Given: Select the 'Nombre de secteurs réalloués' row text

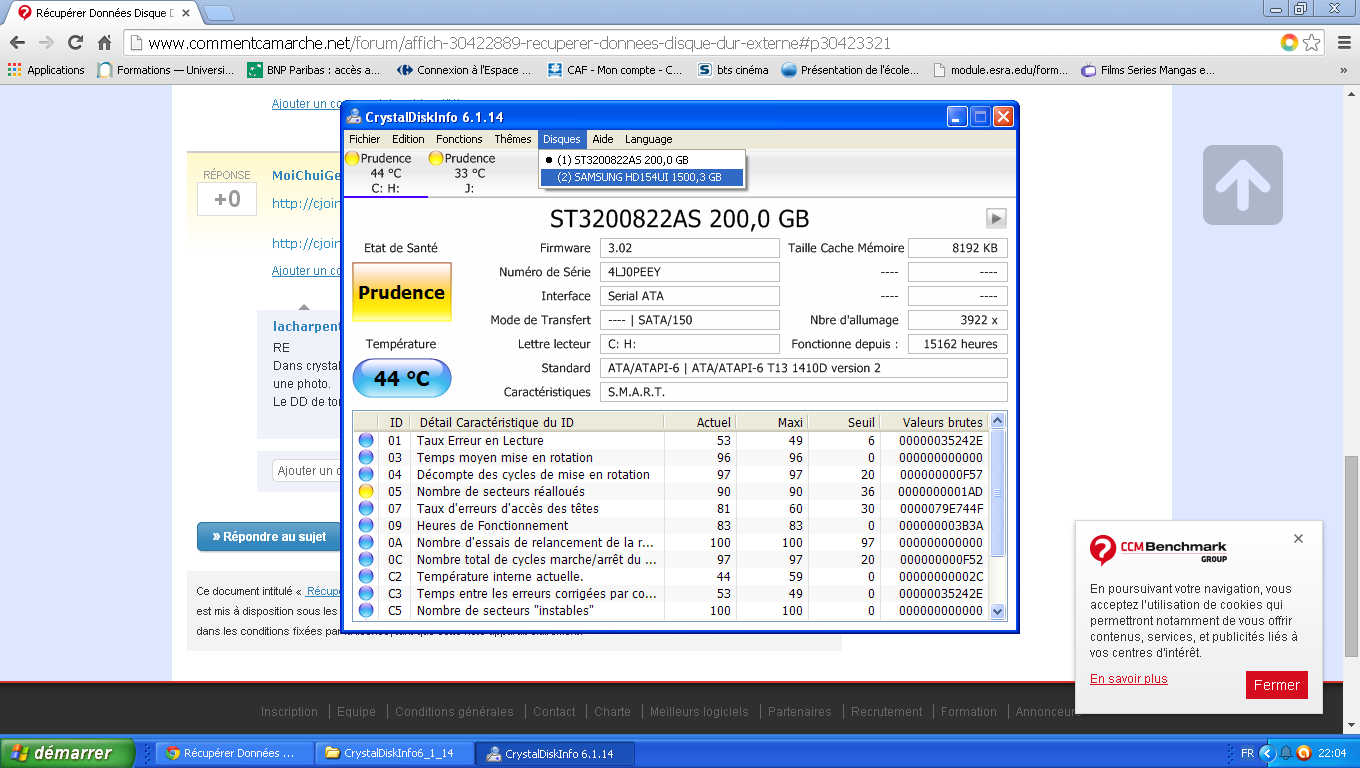Looking at the screenshot, I should (501, 491).
